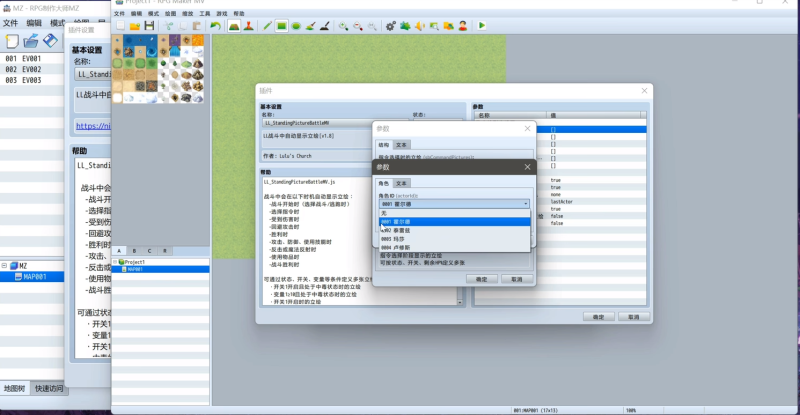Open Plugin Manager puzzle piece icon
Screen dimensions: 800x415
coord(405,26)
